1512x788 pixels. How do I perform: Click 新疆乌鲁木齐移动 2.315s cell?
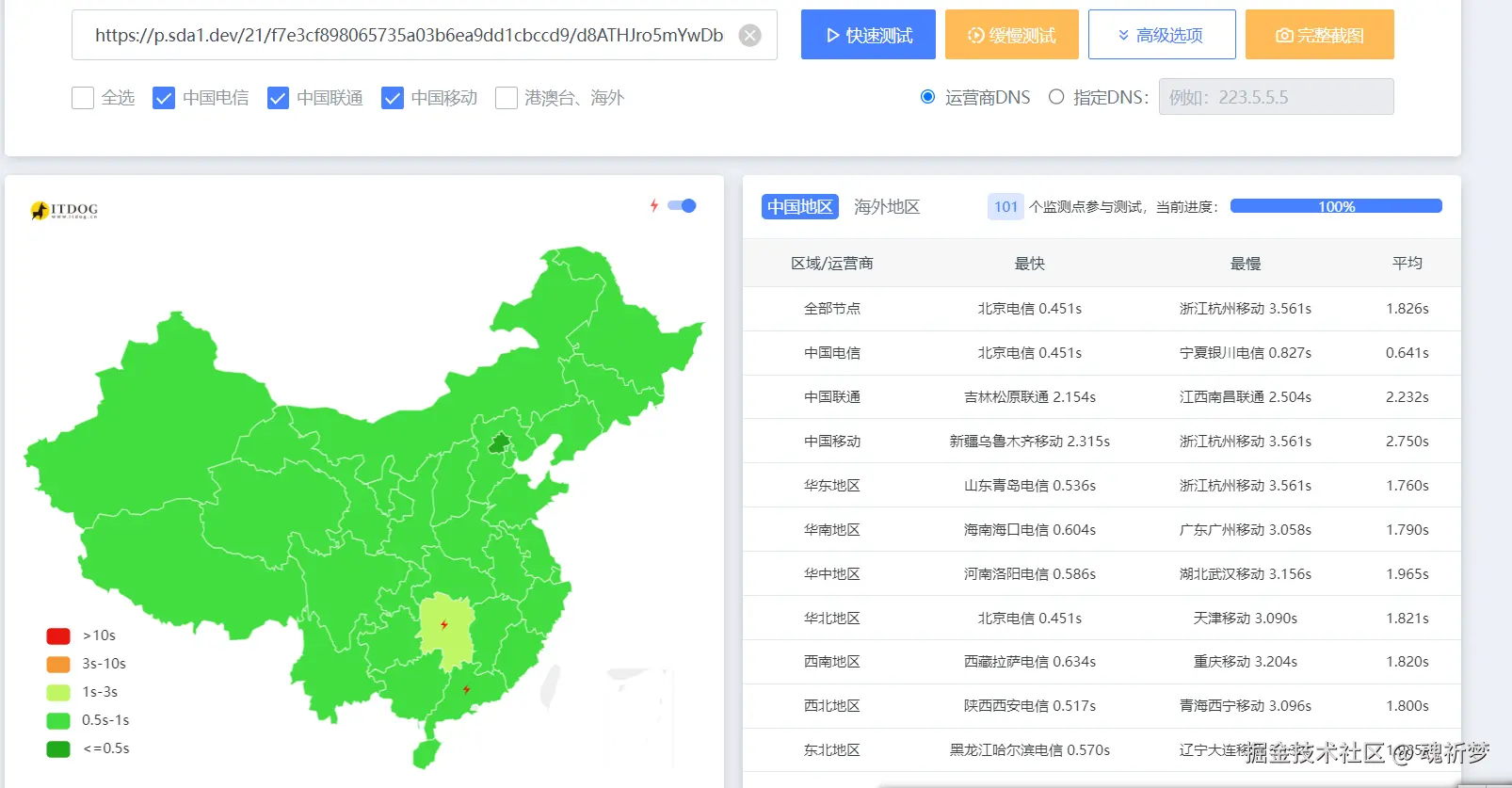[x=1029, y=442]
